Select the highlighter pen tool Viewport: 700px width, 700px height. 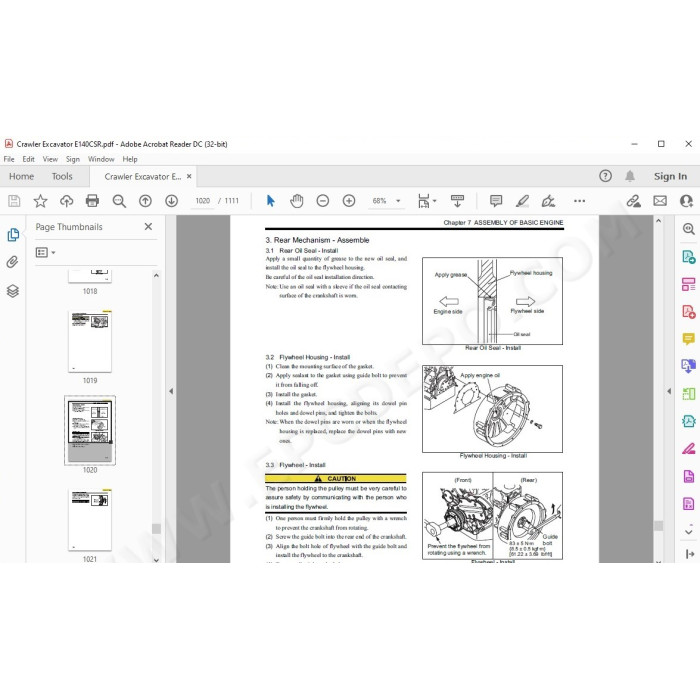(522, 201)
